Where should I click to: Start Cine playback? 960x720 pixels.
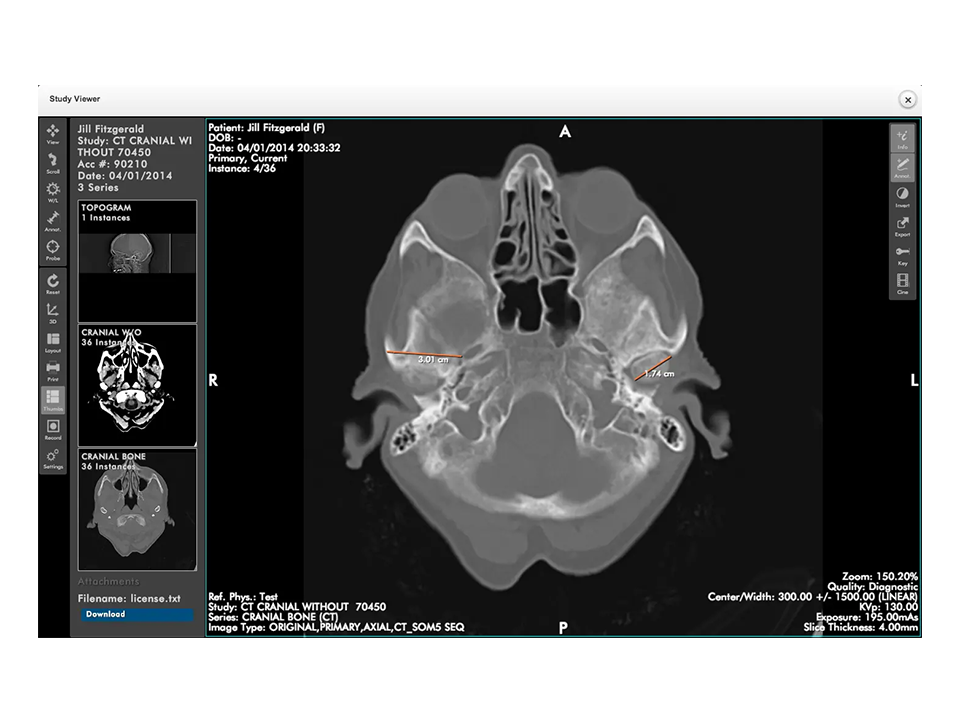[x=902, y=284]
